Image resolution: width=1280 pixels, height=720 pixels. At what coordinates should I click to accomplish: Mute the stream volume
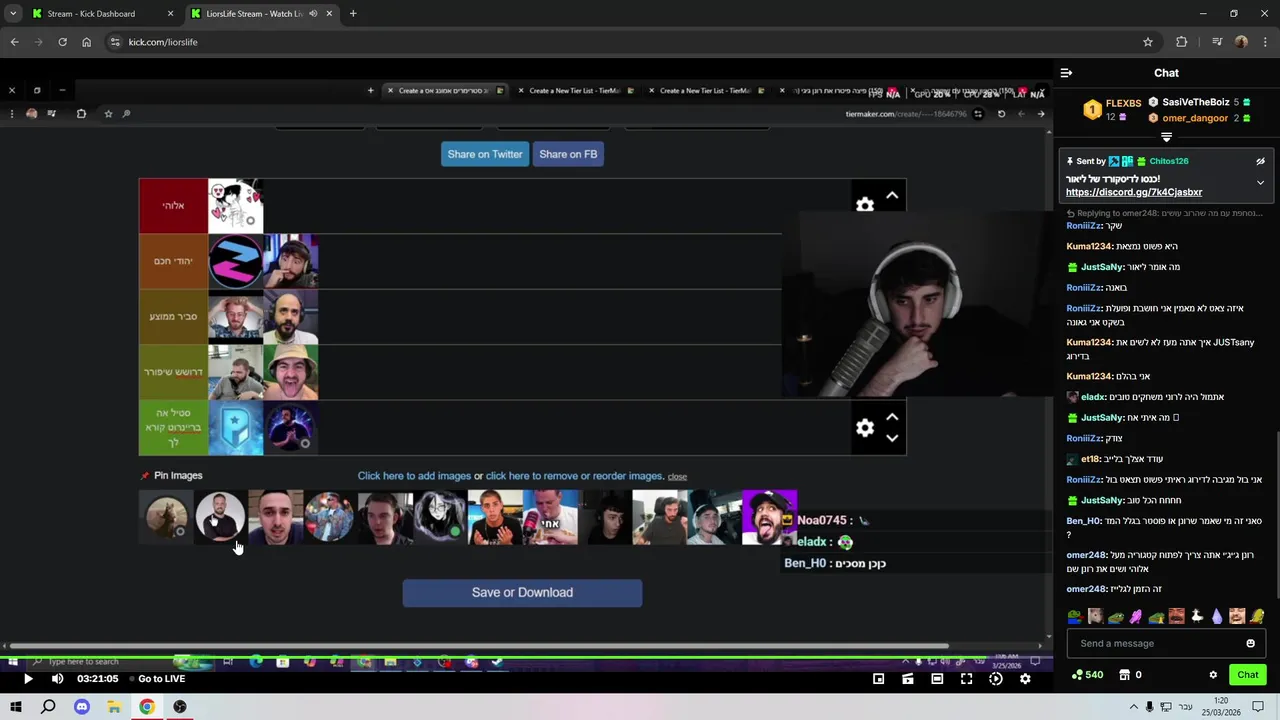(x=57, y=679)
